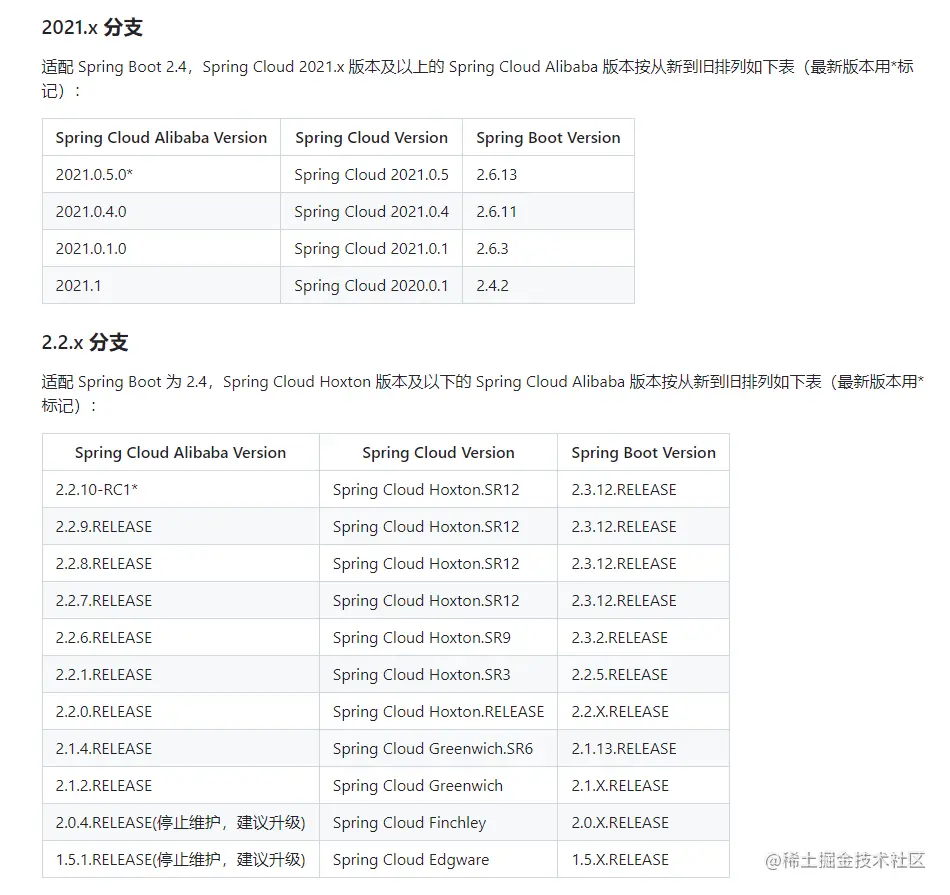Image resolution: width=950 pixels, height=895 pixels.
Task: Select the "2021.0.1.0" cell
Action: tap(162, 248)
